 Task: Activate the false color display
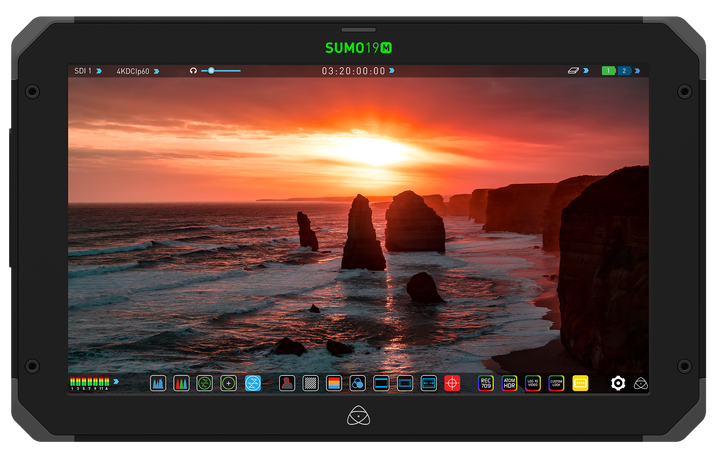click(334, 383)
